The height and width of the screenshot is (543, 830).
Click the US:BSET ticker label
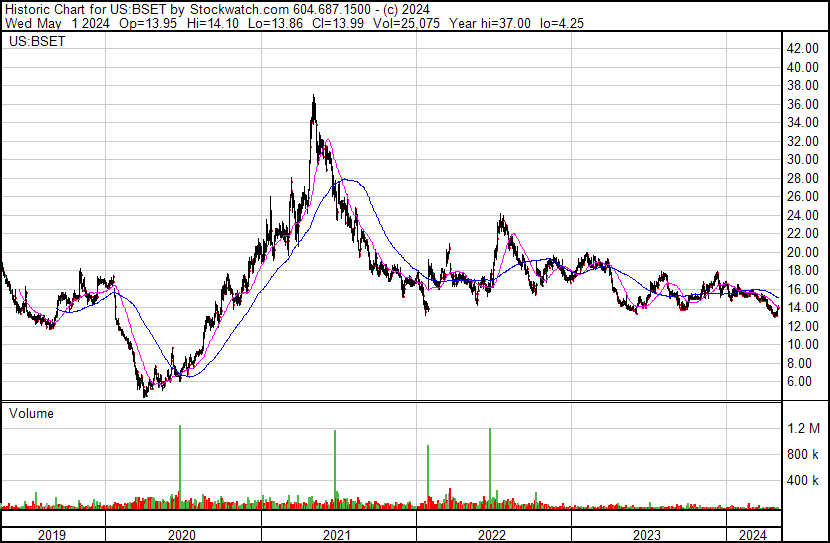(x=37, y=41)
